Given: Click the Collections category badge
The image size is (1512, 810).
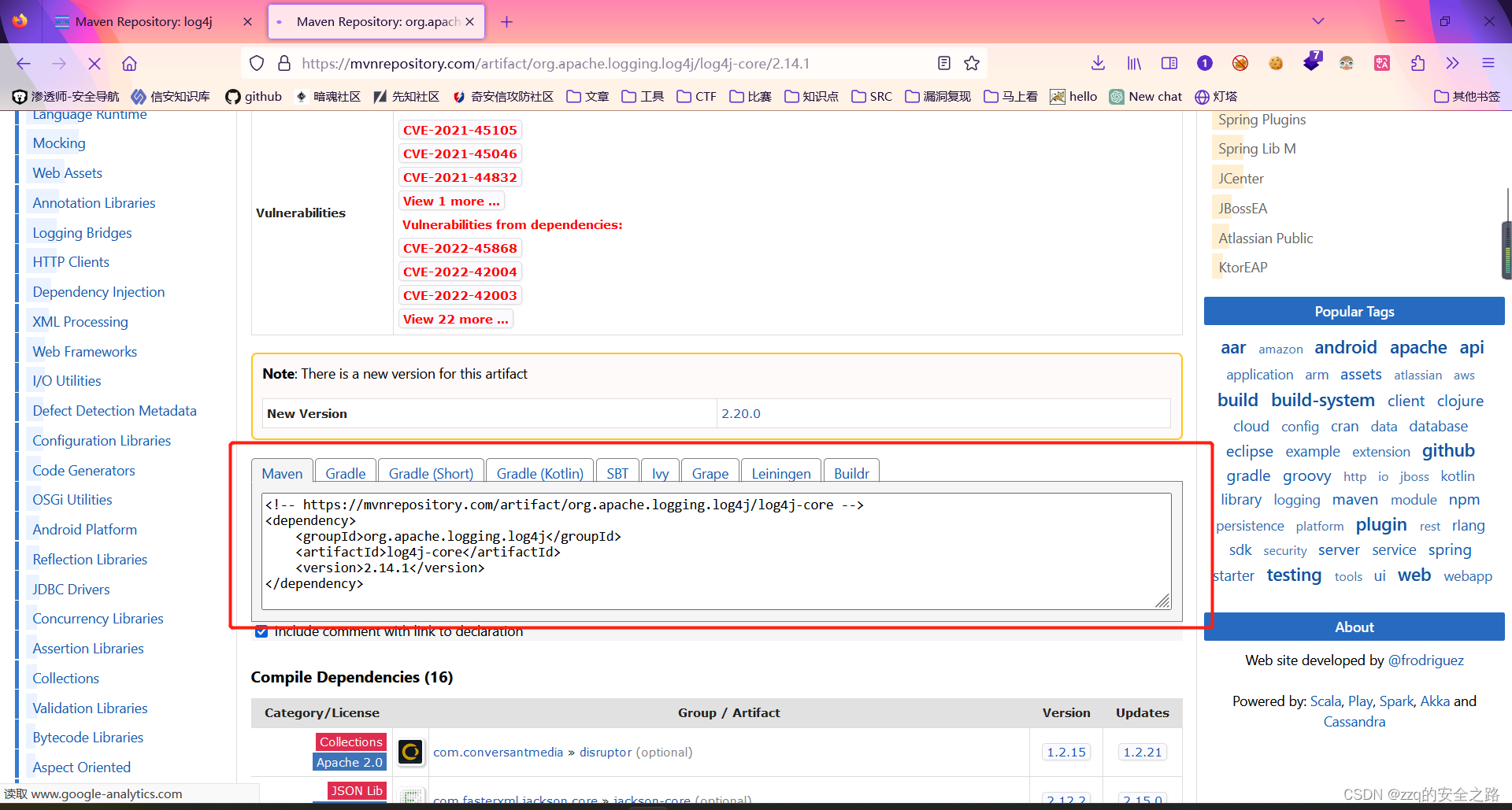Looking at the screenshot, I should coord(351,742).
